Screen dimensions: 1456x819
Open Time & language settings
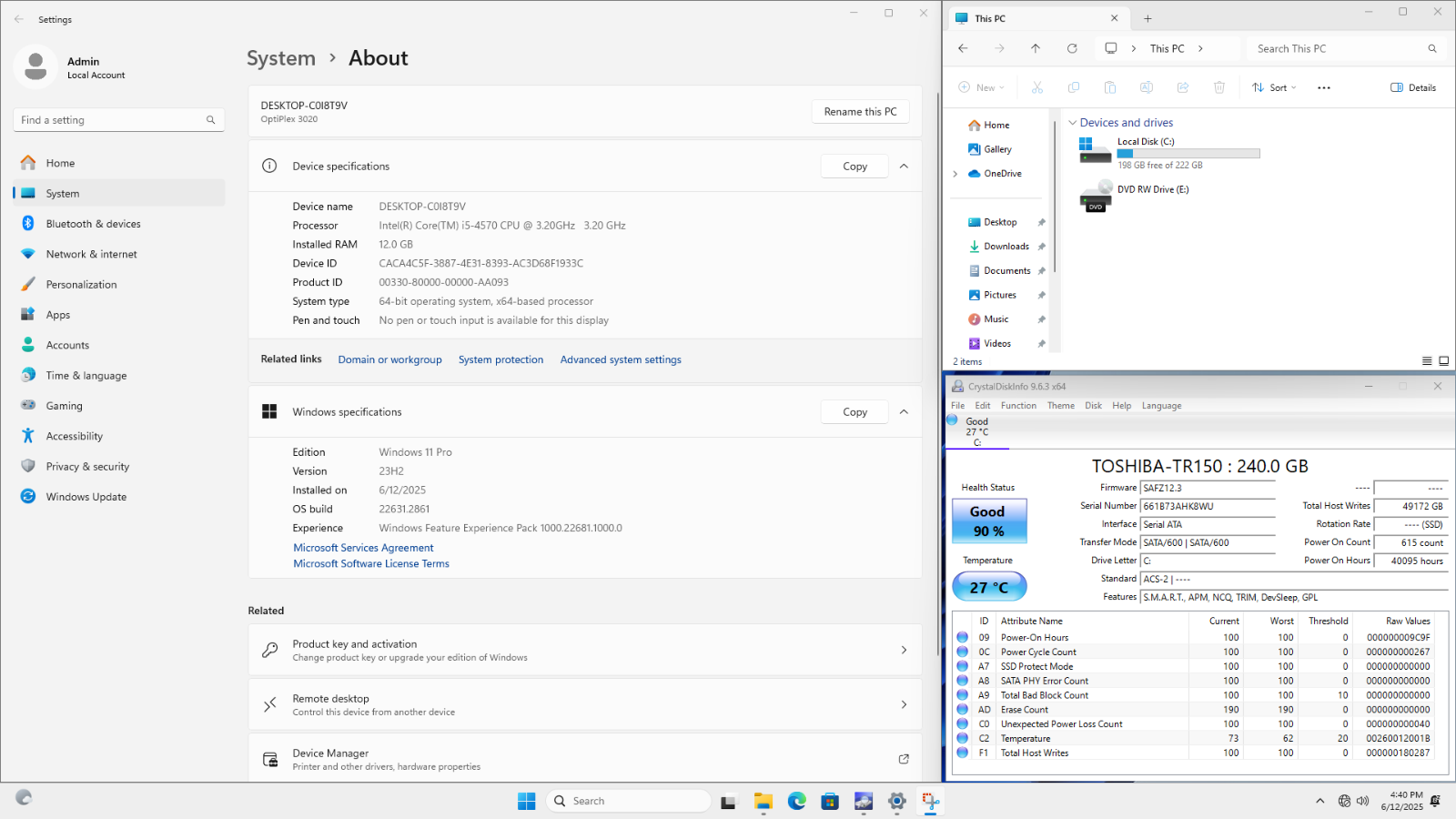pyautogui.click(x=119, y=376)
